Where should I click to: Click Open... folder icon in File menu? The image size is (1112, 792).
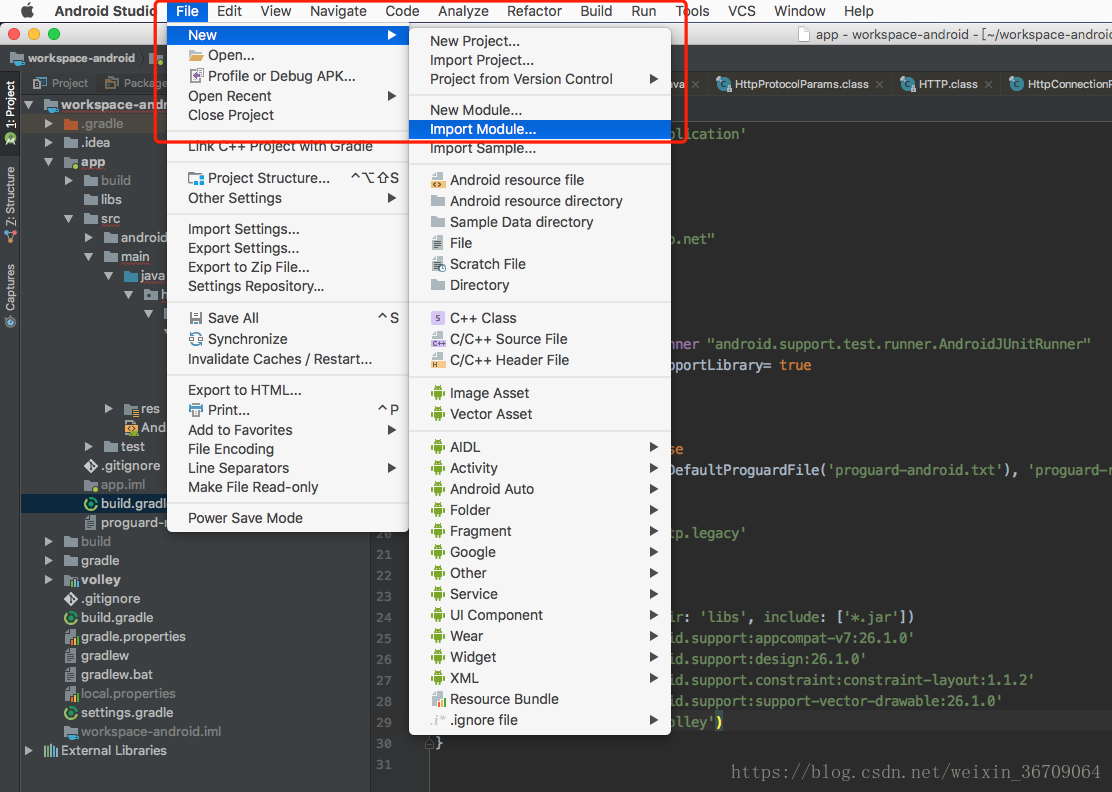(196, 55)
